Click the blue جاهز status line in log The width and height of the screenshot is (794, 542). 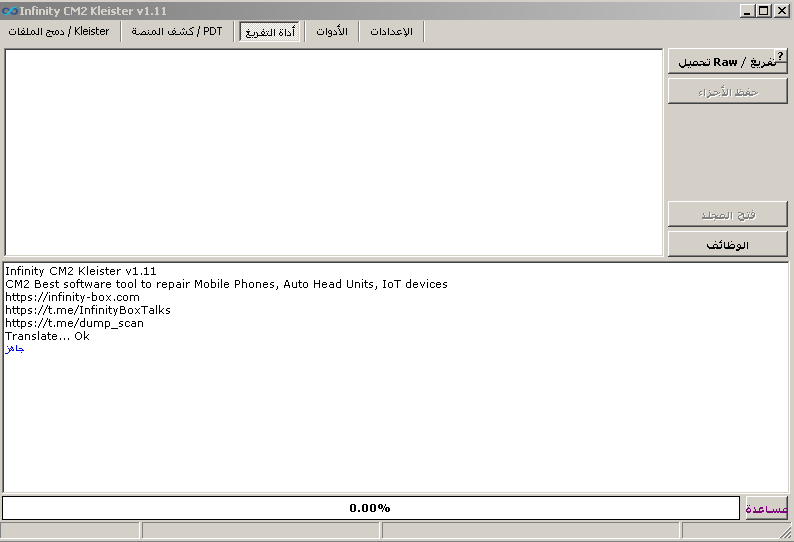(x=15, y=349)
